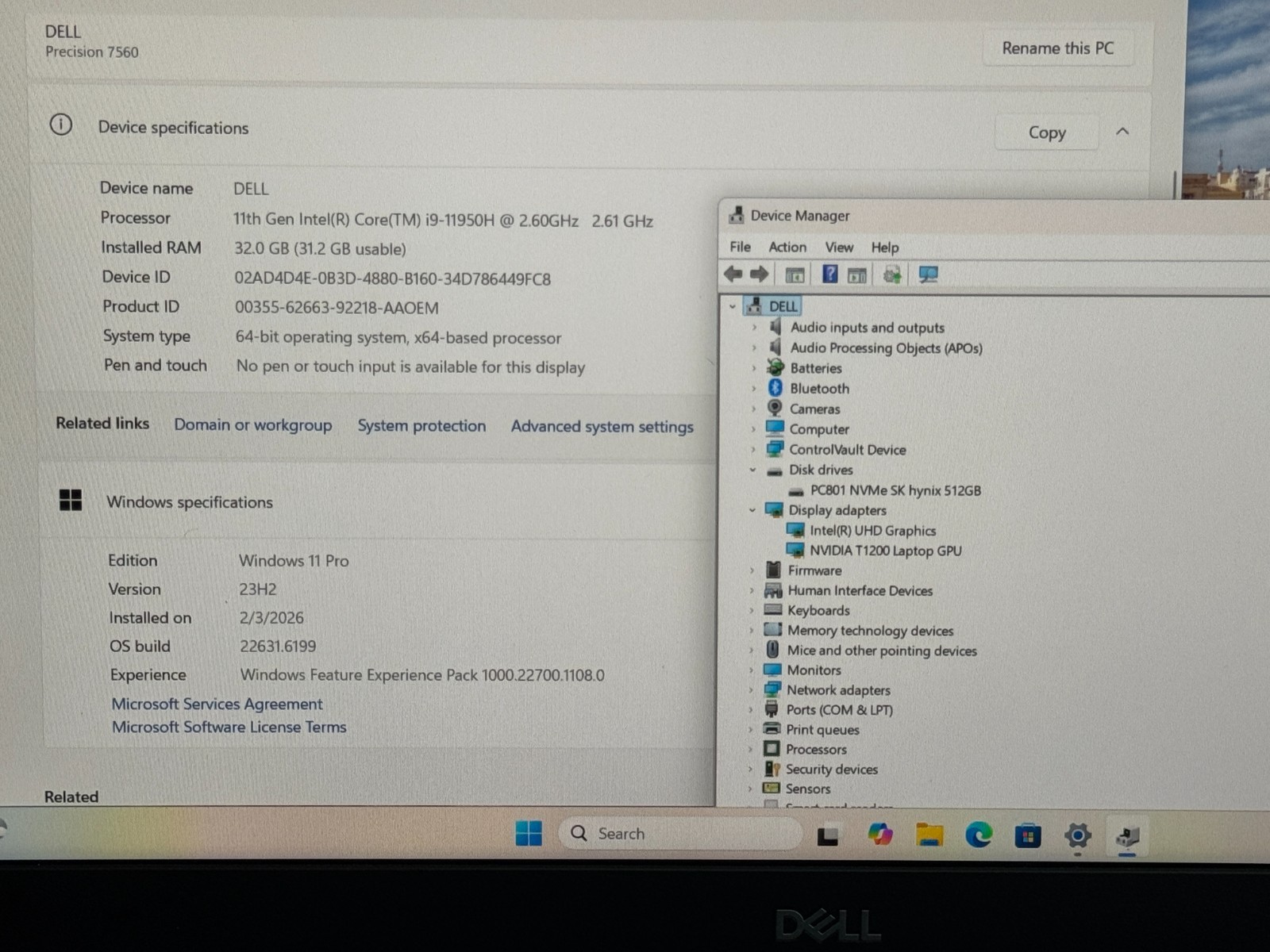
Task: Collapse the Display adapters node
Action: (x=752, y=510)
